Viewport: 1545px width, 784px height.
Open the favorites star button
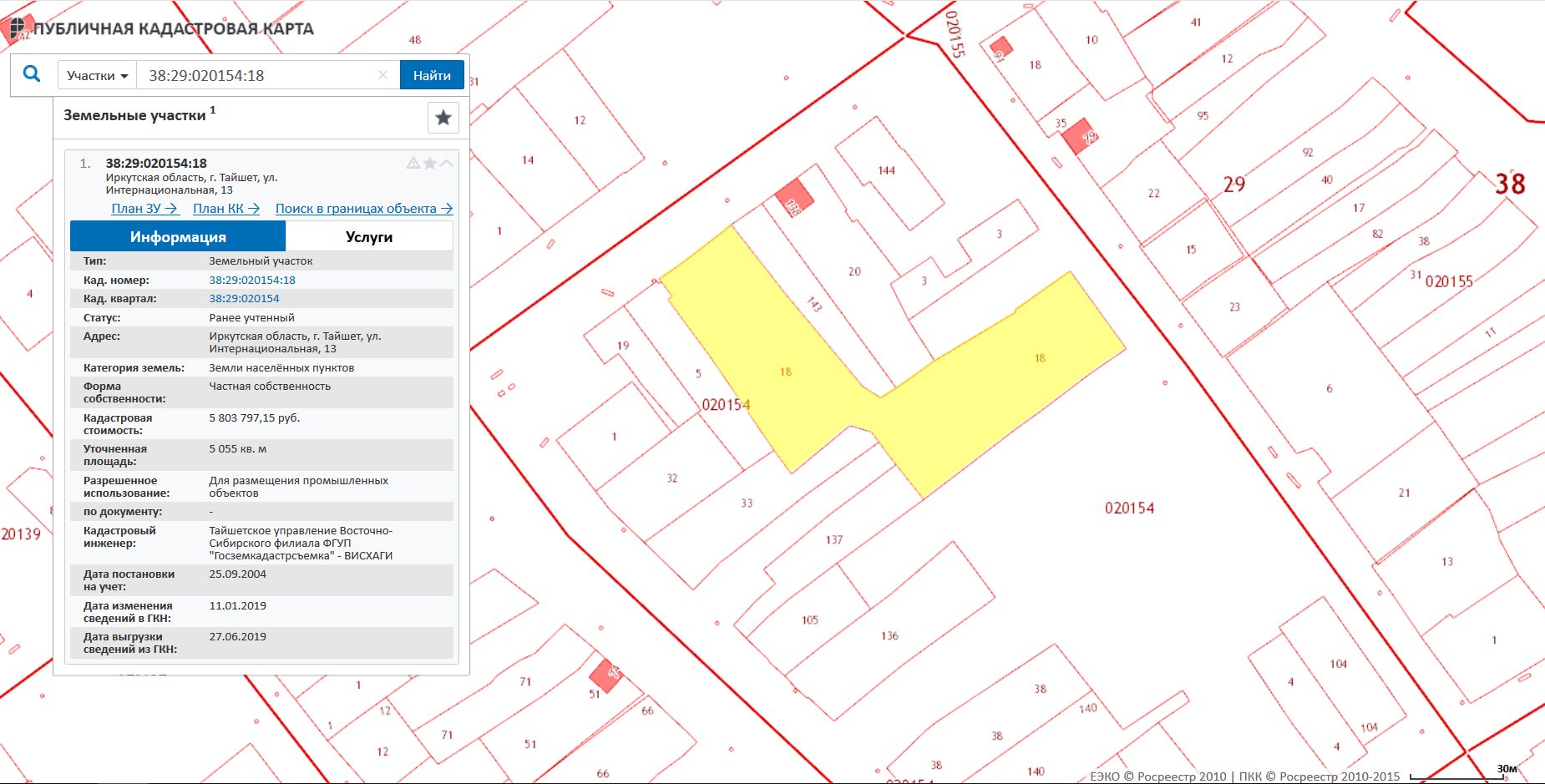443,118
